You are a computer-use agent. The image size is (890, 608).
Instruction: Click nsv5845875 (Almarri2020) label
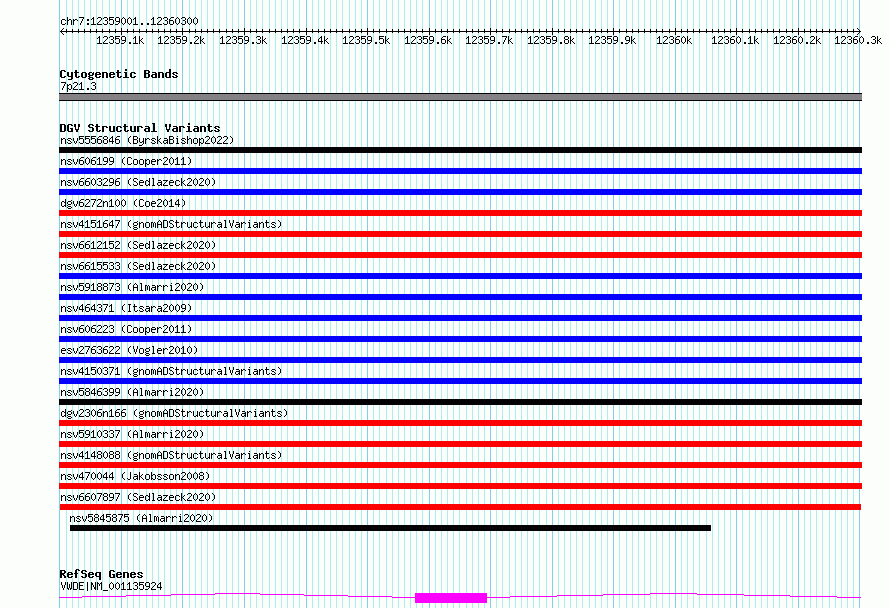(x=141, y=518)
